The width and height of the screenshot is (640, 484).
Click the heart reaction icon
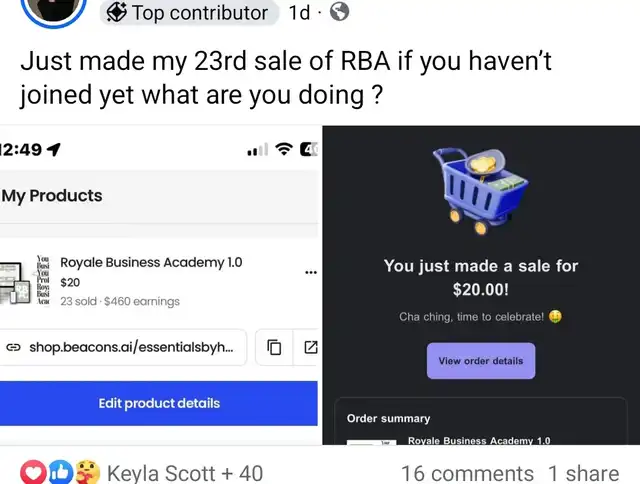(x=33, y=472)
